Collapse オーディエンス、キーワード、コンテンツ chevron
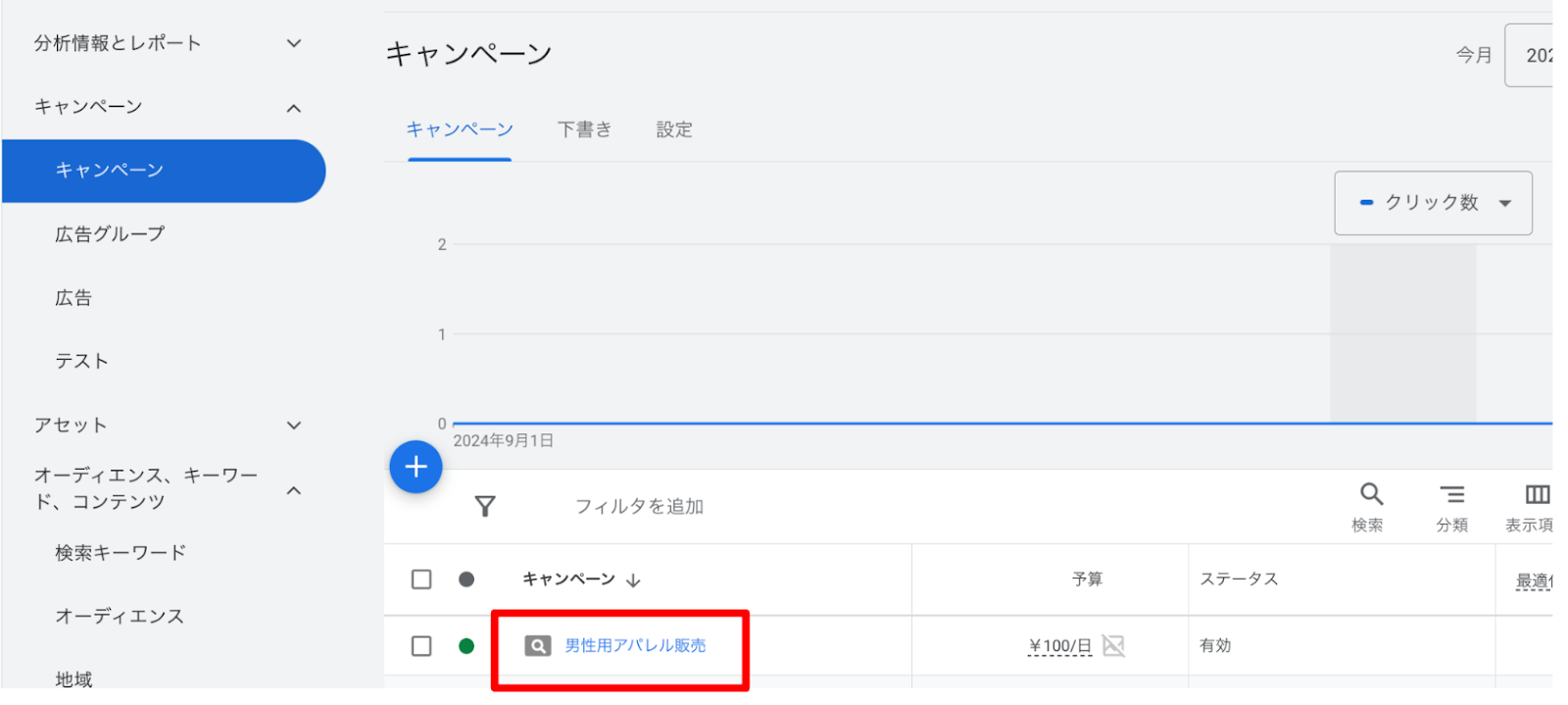This screenshot has height=705, width=1568. (294, 490)
